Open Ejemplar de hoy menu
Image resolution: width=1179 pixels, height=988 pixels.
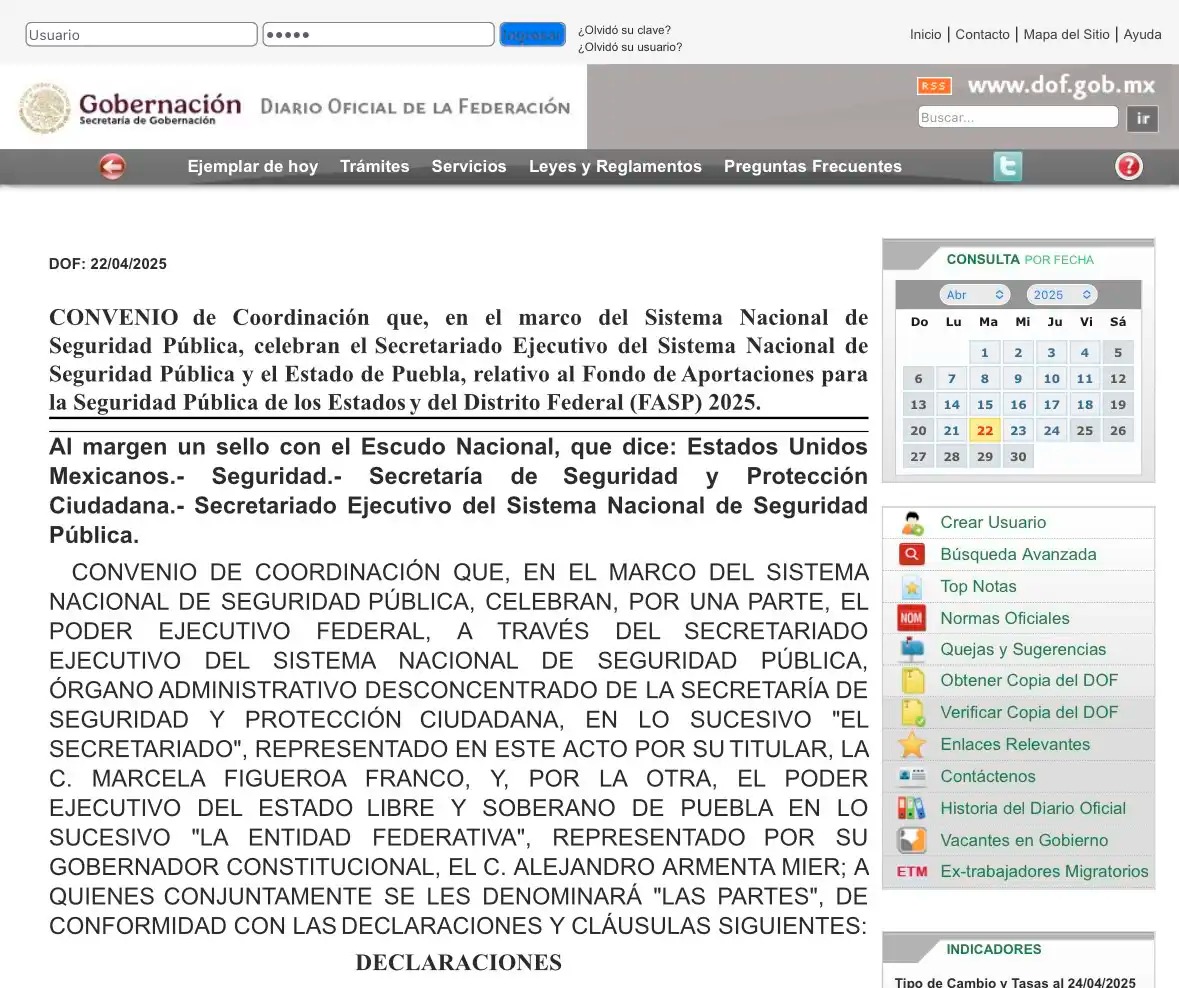click(x=253, y=166)
